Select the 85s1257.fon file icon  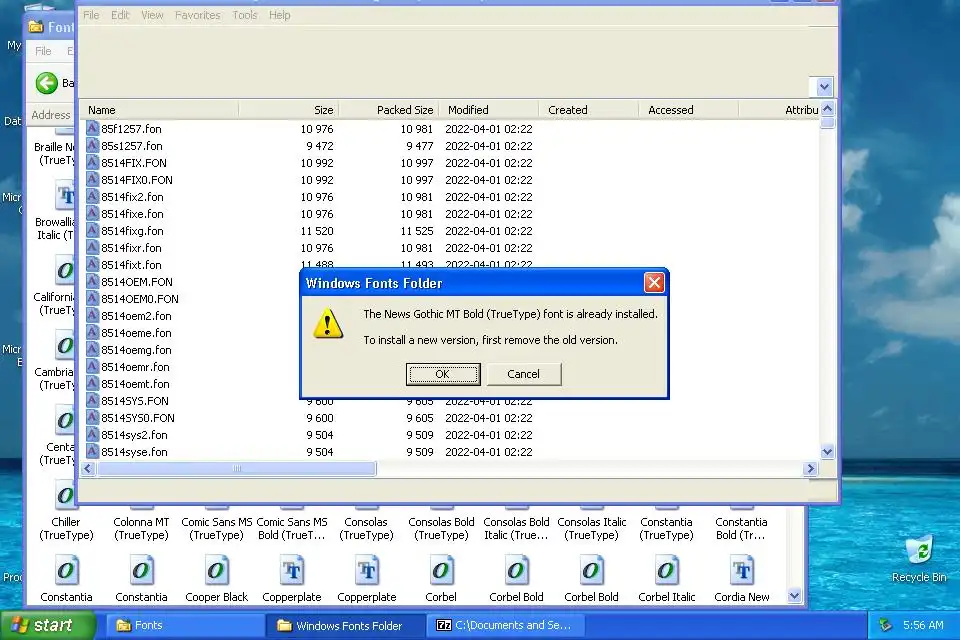coord(92,146)
